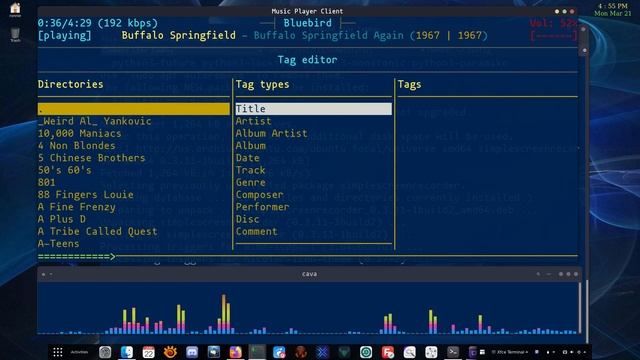The image size is (640, 360).
Task: Click the Buffalo Springfield Again album text
Action: (329, 35)
